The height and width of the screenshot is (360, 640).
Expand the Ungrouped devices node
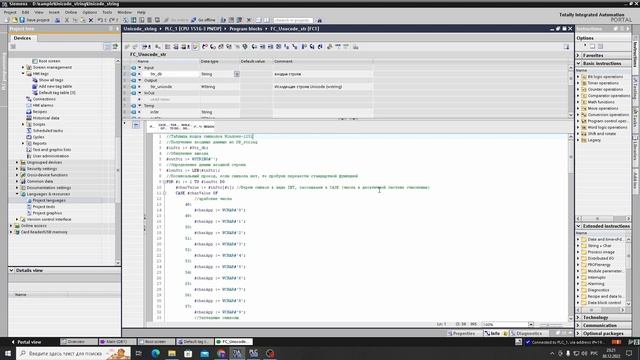[x=17, y=162]
